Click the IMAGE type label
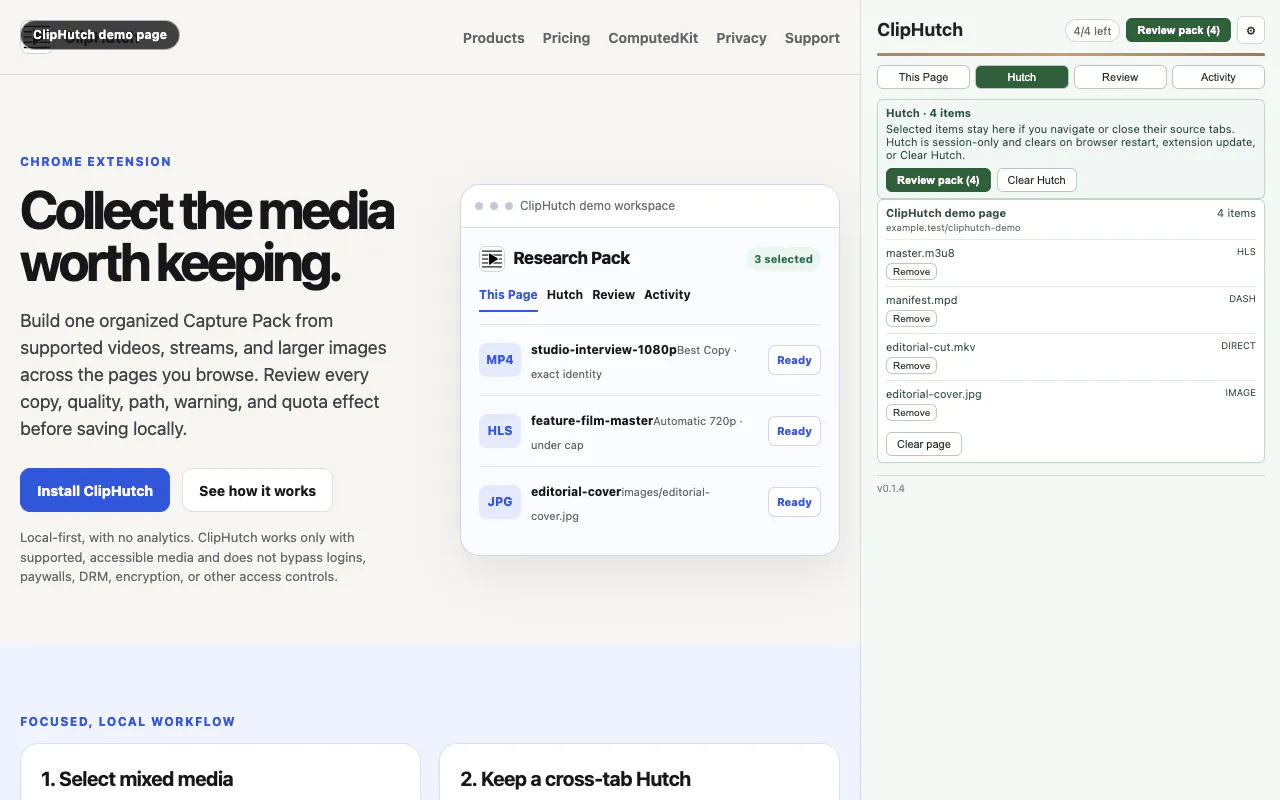1280x800 pixels. coord(1240,393)
